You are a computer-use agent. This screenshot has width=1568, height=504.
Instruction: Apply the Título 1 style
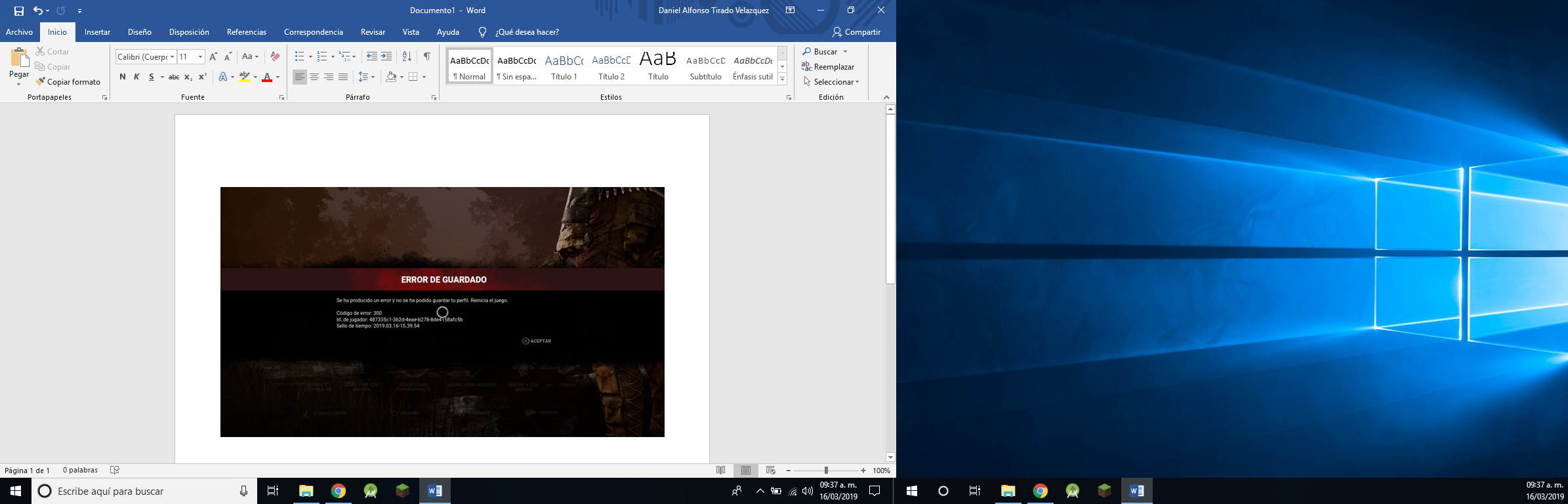564,66
